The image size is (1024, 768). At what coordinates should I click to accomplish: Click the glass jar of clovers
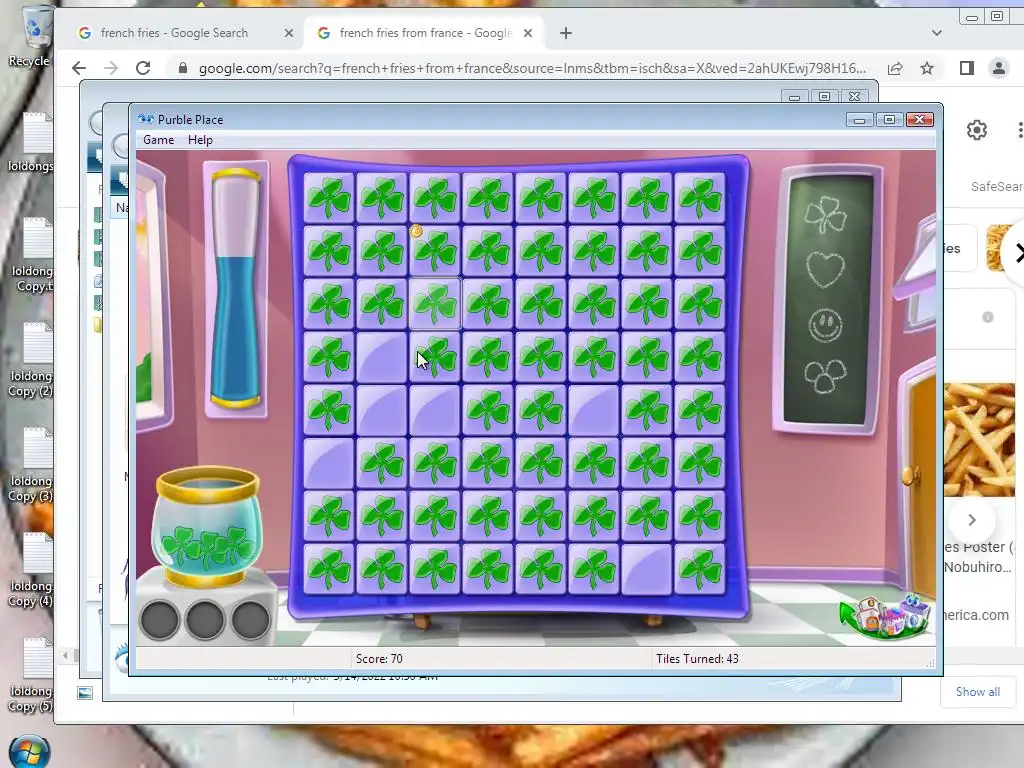(x=207, y=526)
